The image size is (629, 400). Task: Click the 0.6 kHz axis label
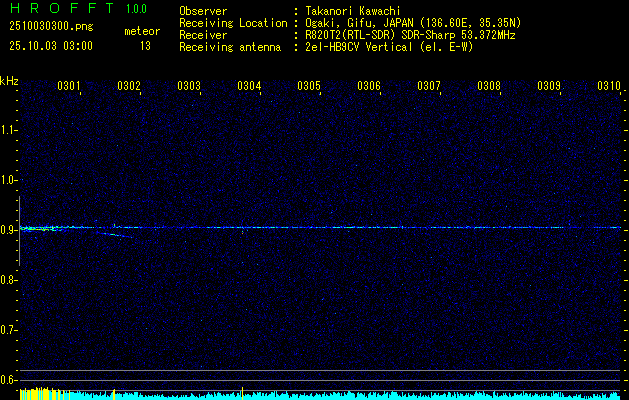coord(8,380)
